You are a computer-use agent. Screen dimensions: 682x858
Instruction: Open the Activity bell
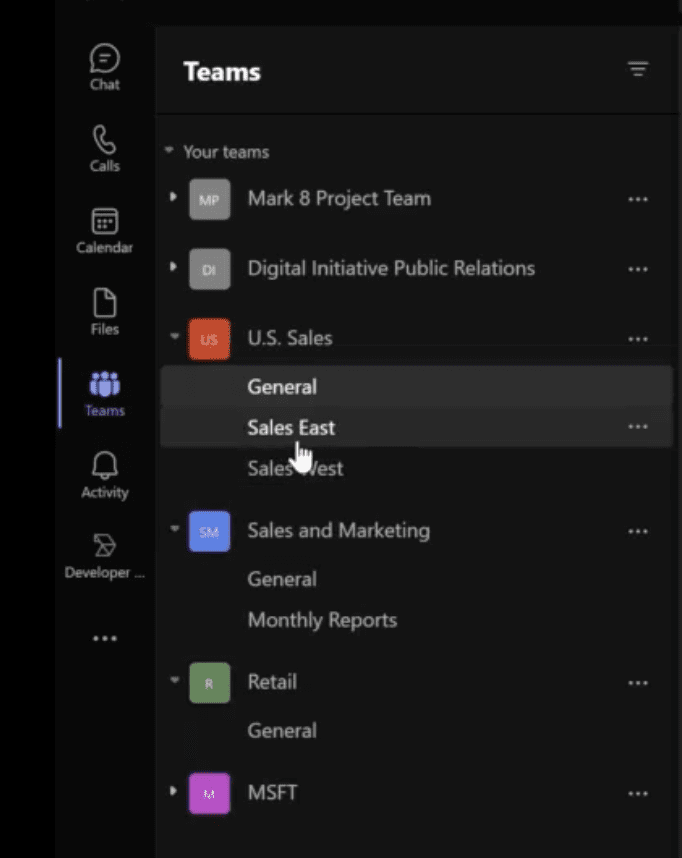[x=105, y=475]
